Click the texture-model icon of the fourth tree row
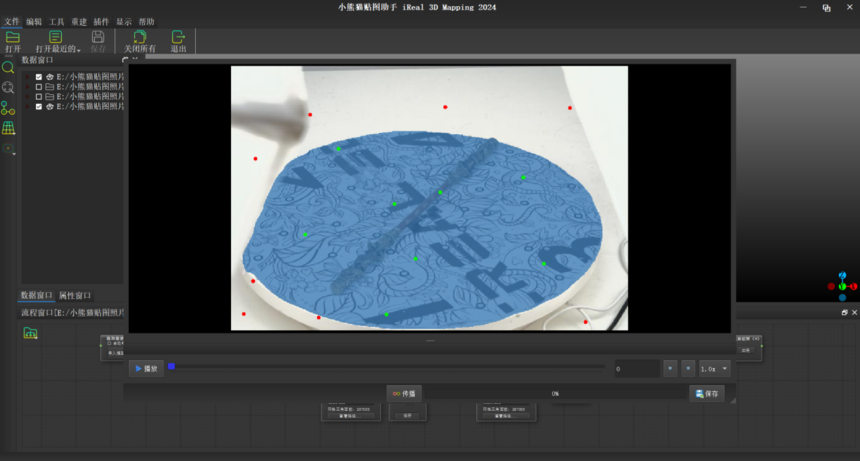Screen dimensions: 860x461 pyautogui.click(x=49, y=106)
